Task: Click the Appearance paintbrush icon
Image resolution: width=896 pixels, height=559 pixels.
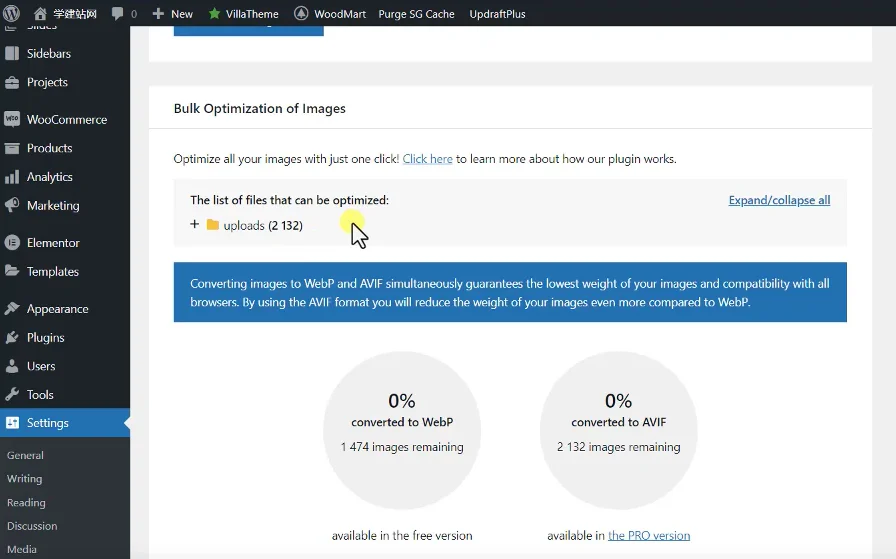Action: coord(12,309)
